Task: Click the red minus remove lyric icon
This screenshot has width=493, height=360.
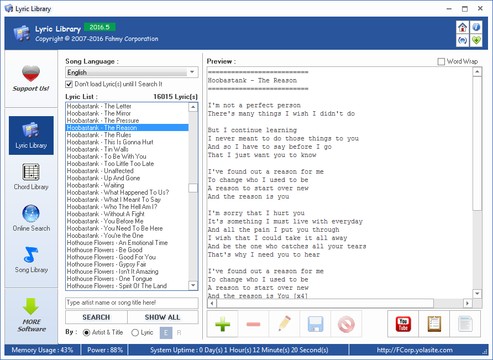Action: coord(253,324)
